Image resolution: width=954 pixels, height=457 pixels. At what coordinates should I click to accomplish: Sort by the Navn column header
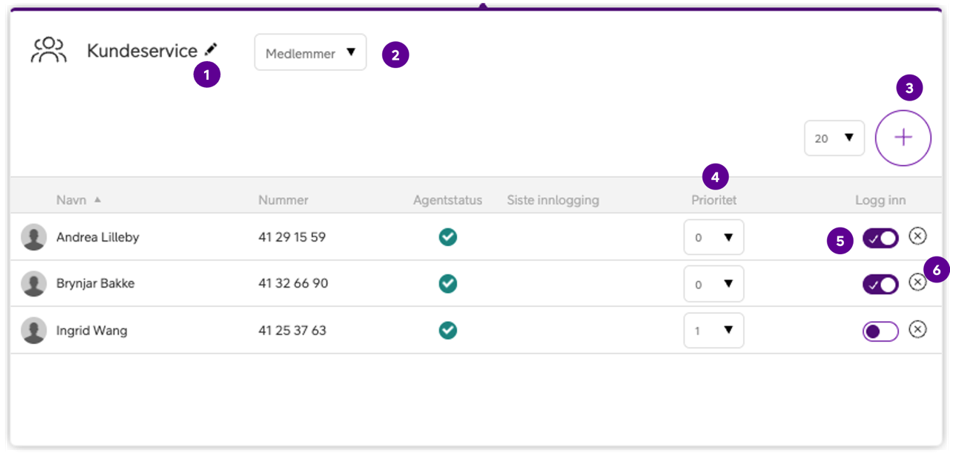pyautogui.click(x=71, y=200)
